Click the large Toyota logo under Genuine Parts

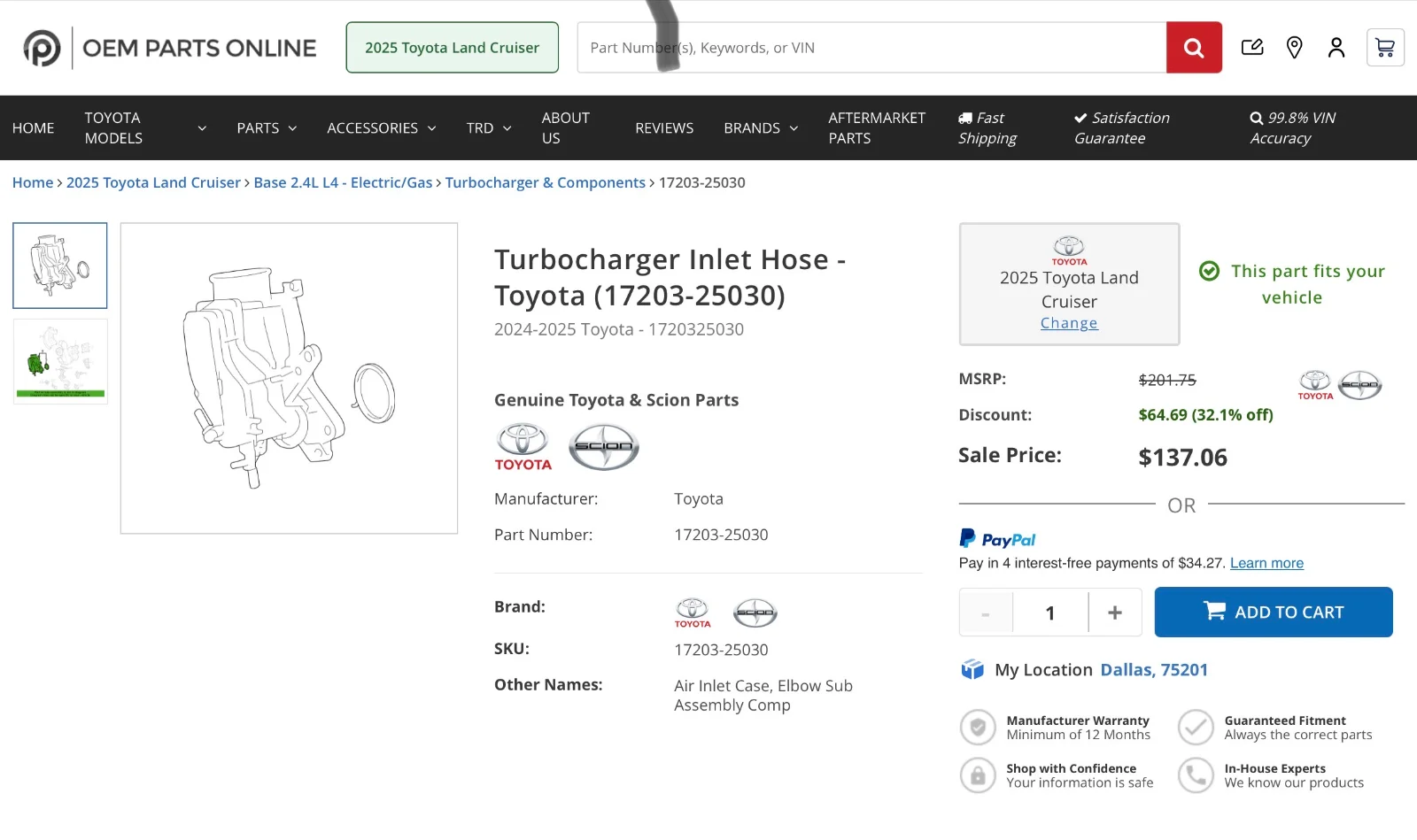pos(523,447)
